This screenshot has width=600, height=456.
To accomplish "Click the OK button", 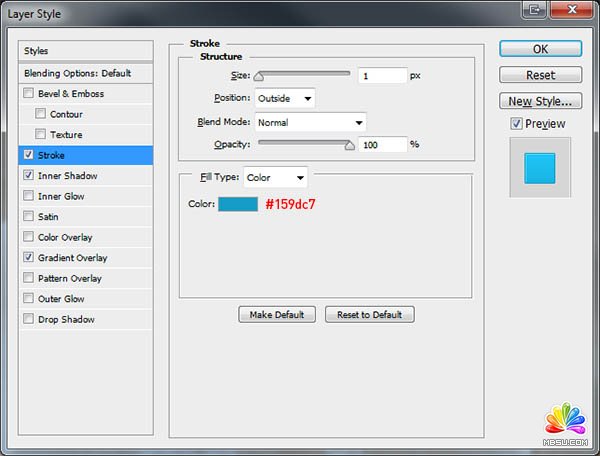I will pos(540,49).
